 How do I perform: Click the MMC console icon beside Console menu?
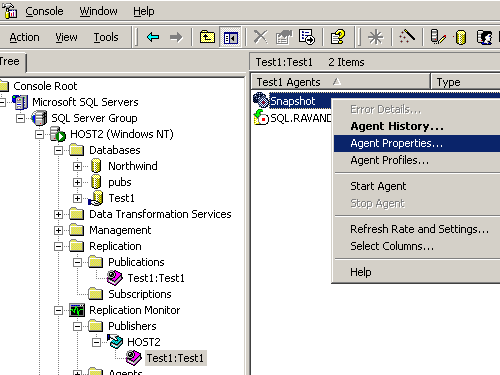(10, 11)
